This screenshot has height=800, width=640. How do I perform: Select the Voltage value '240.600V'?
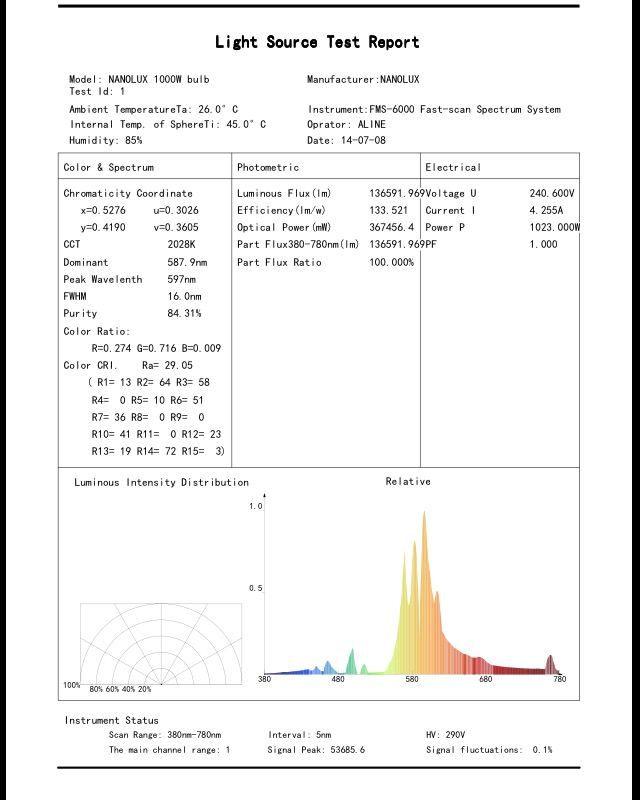(x=552, y=193)
